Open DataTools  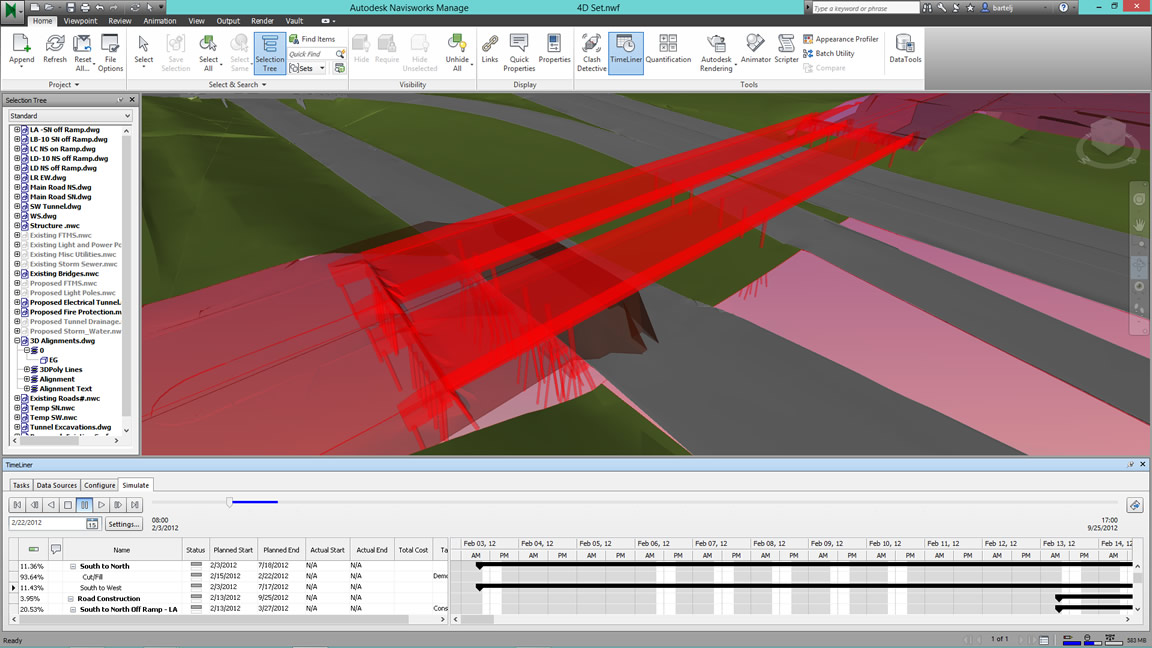(x=904, y=51)
